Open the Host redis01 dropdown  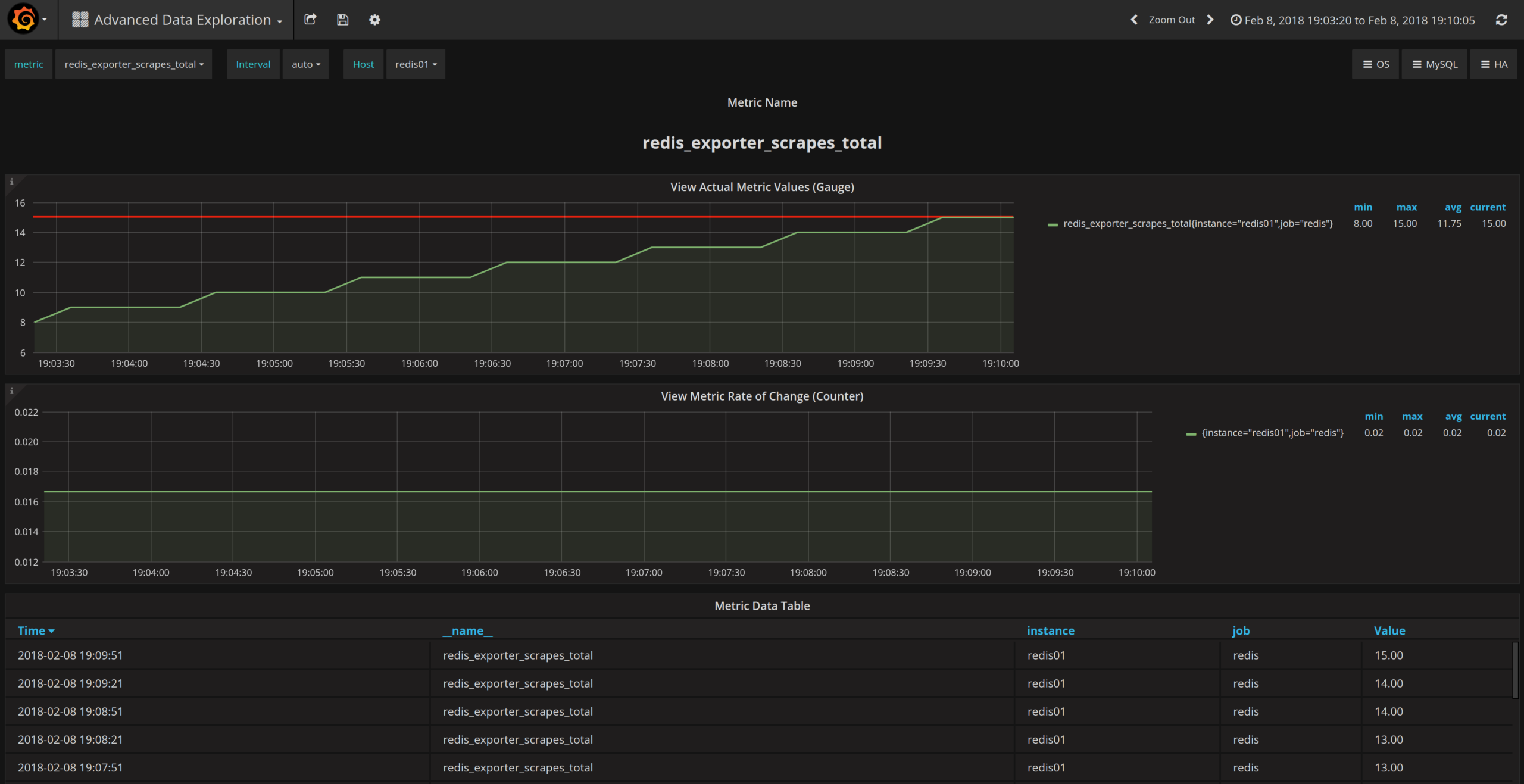coord(416,64)
